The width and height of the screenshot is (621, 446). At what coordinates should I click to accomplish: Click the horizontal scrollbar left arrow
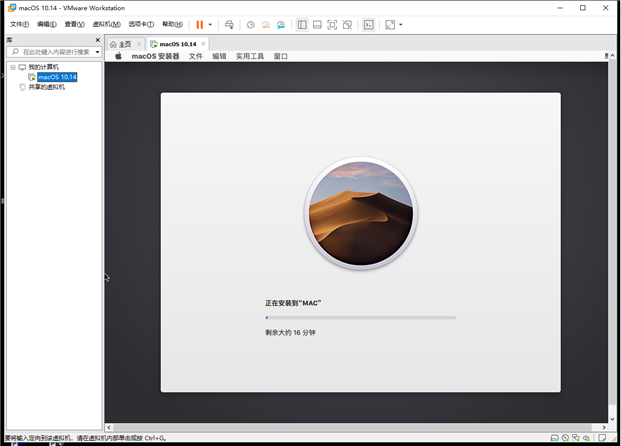[x=109, y=427]
